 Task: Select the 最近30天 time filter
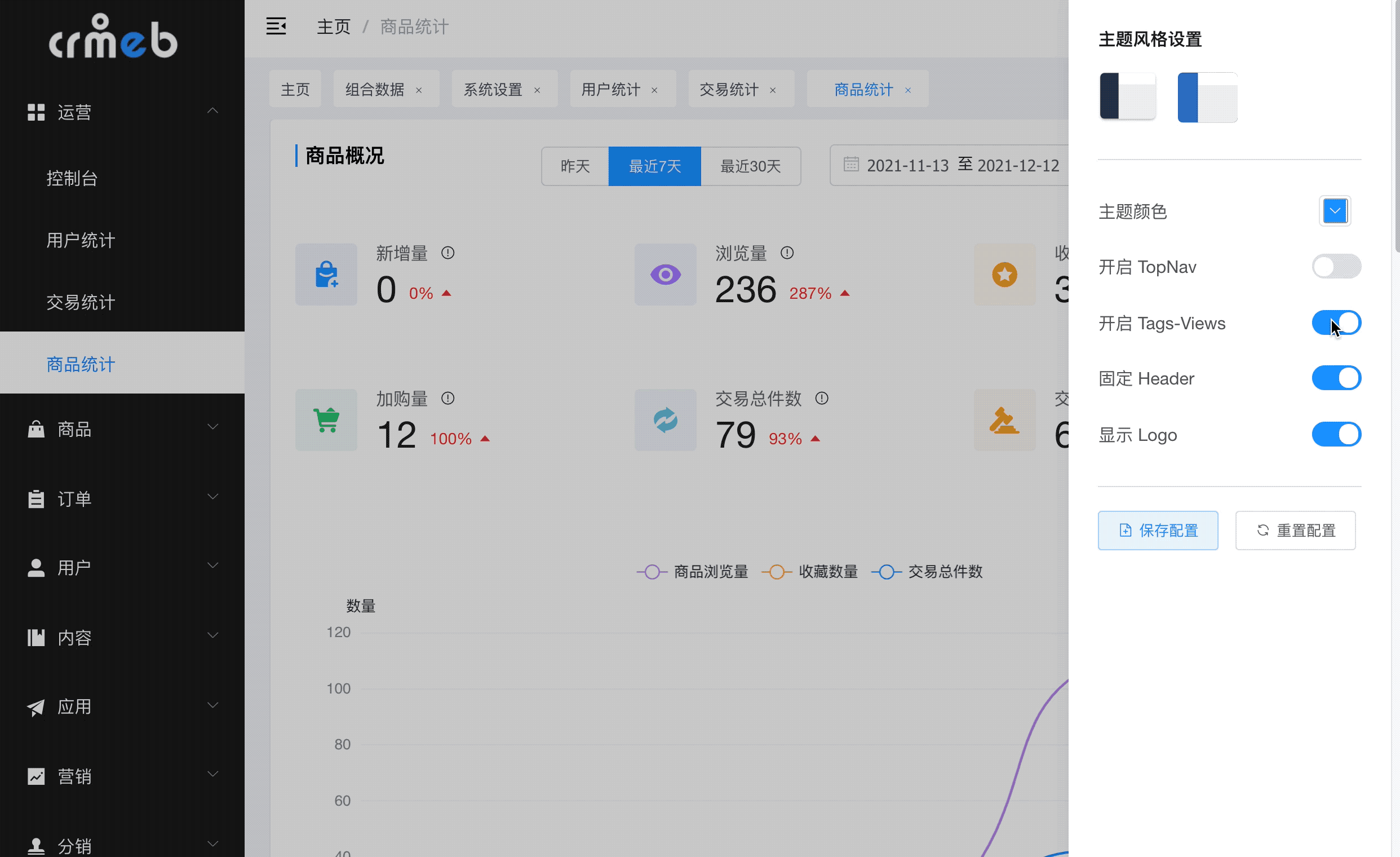pos(751,166)
